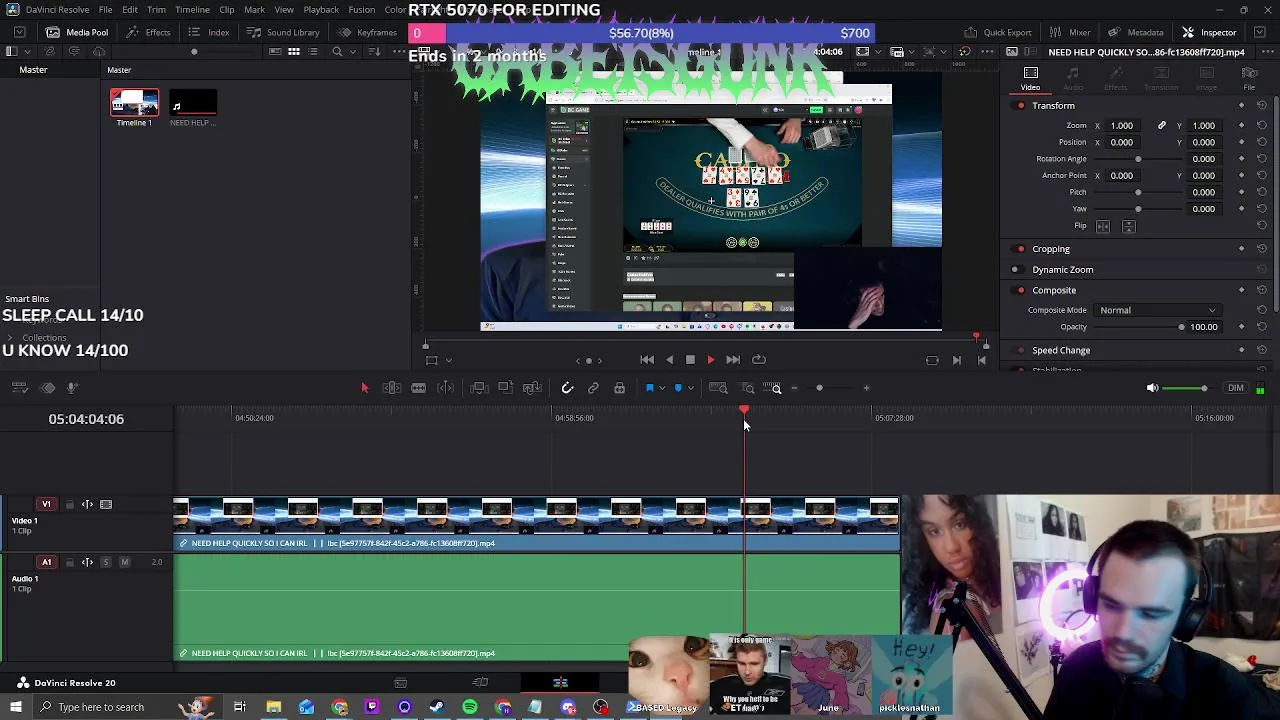
Task: Toggle Position Lock padlock icon
Action: (619, 388)
